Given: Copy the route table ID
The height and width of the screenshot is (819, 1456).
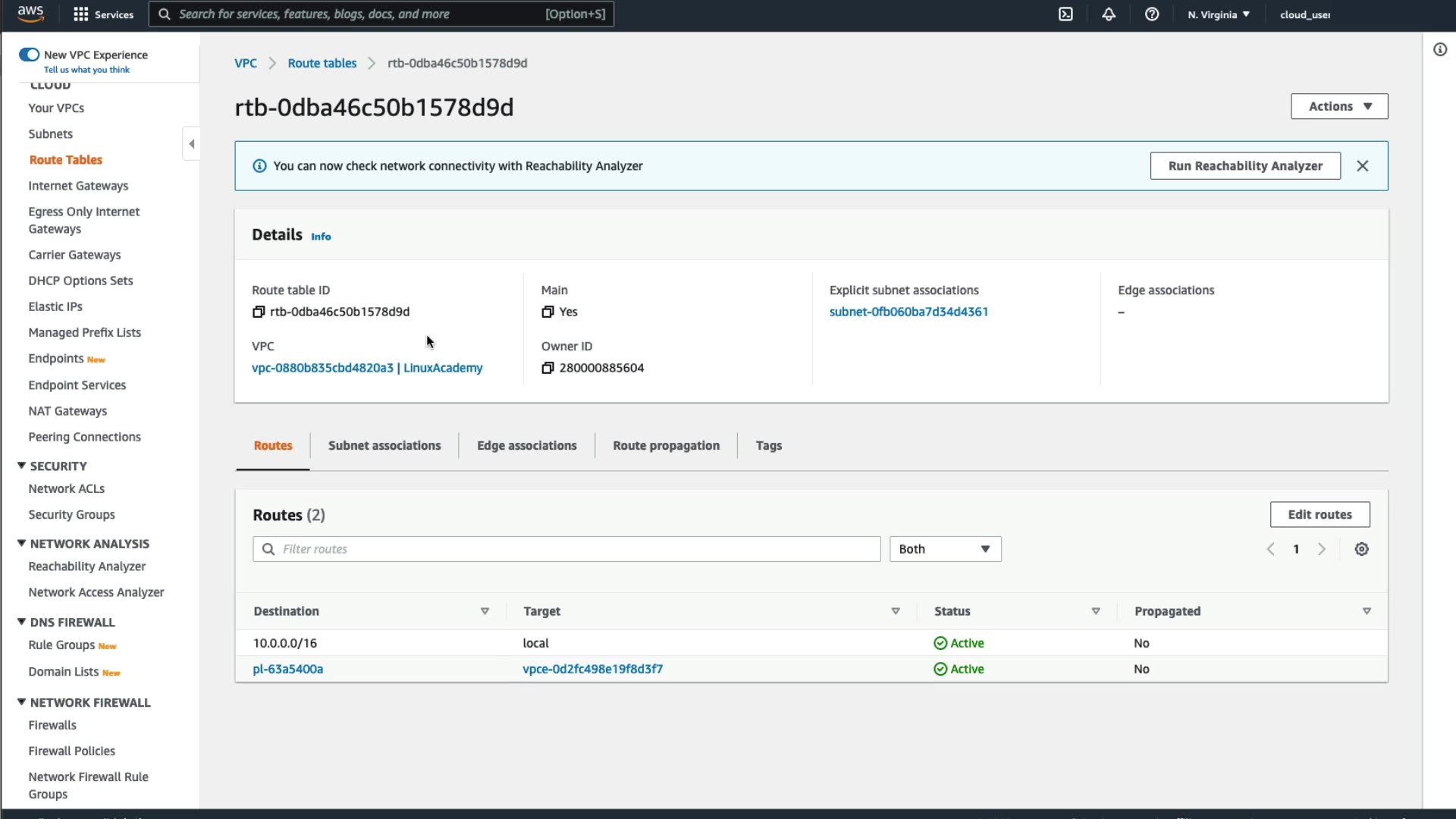Looking at the screenshot, I should 259,312.
